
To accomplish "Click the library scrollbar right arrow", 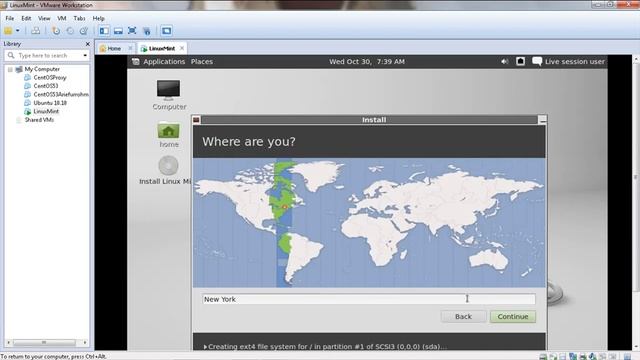I will [85, 342].
